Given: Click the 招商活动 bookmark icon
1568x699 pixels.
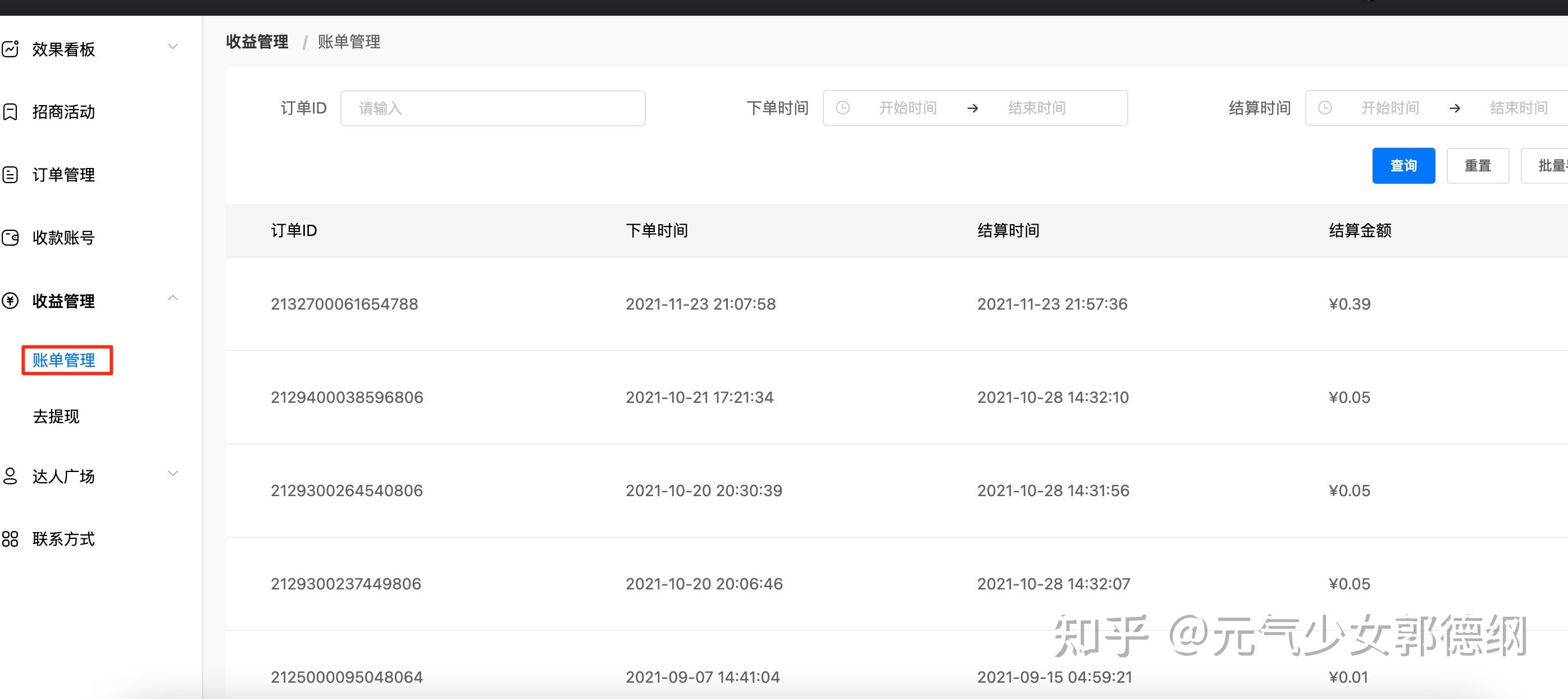Looking at the screenshot, I should click(10, 112).
